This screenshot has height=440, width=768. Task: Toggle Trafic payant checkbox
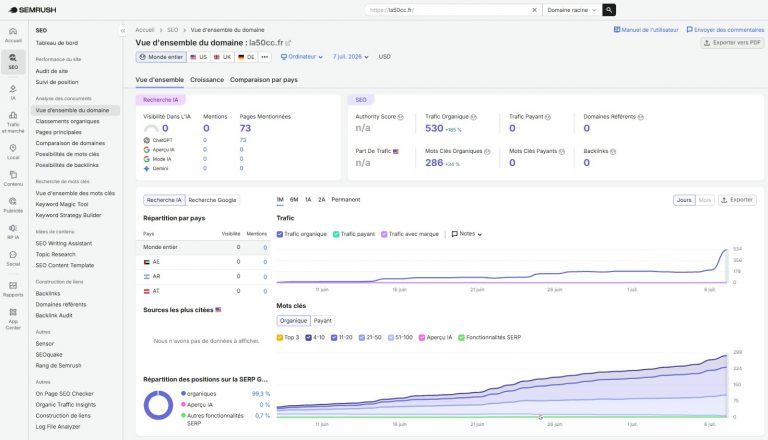pos(336,234)
